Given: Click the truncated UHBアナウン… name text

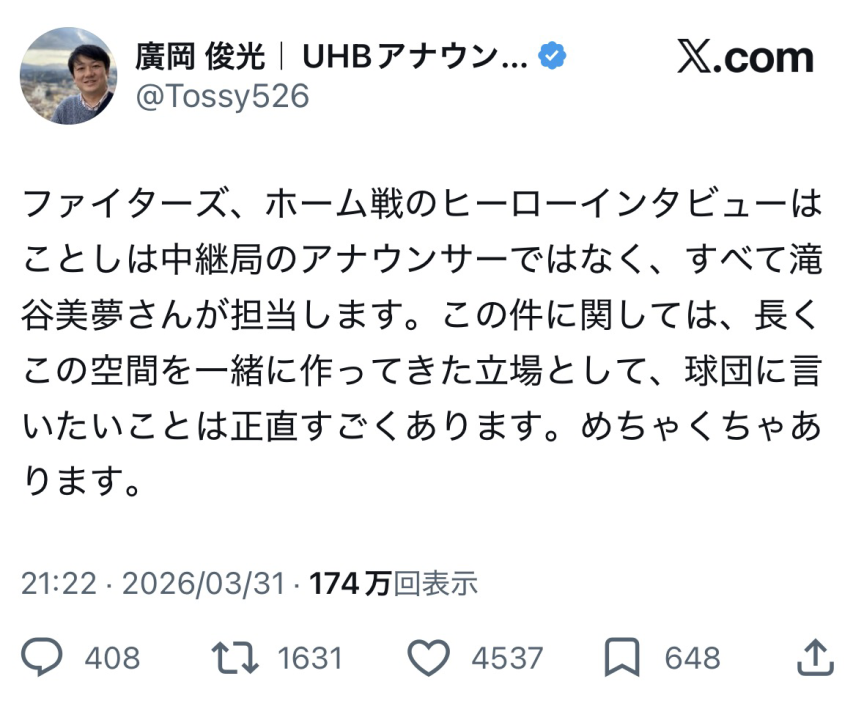Looking at the screenshot, I should tap(414, 57).
